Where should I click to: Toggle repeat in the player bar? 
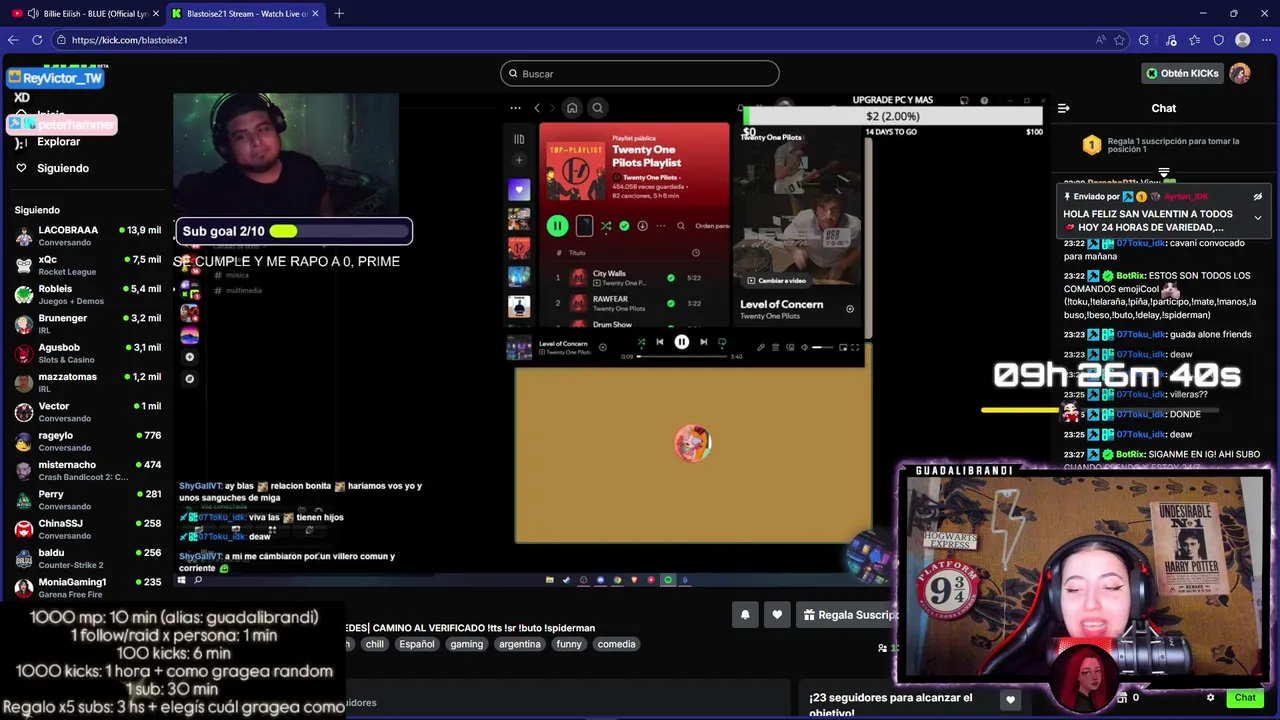point(722,342)
